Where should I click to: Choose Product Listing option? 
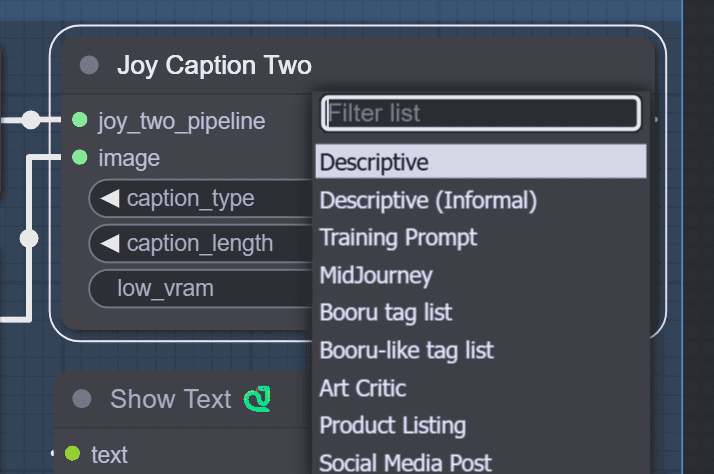[x=481, y=426]
